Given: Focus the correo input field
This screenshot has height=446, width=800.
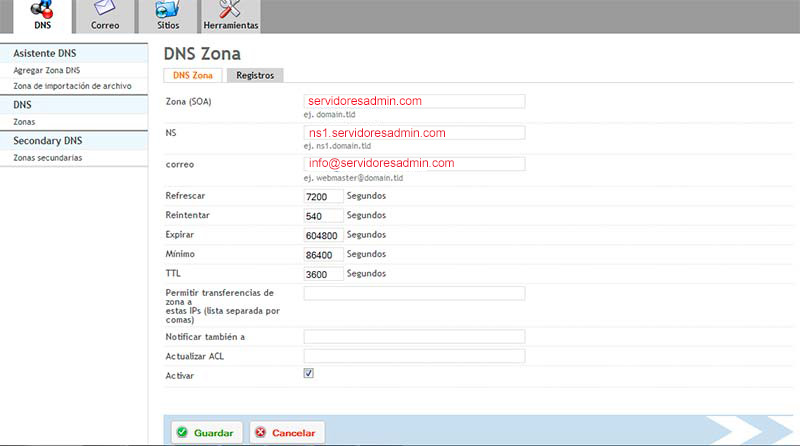Looking at the screenshot, I should 414,164.
